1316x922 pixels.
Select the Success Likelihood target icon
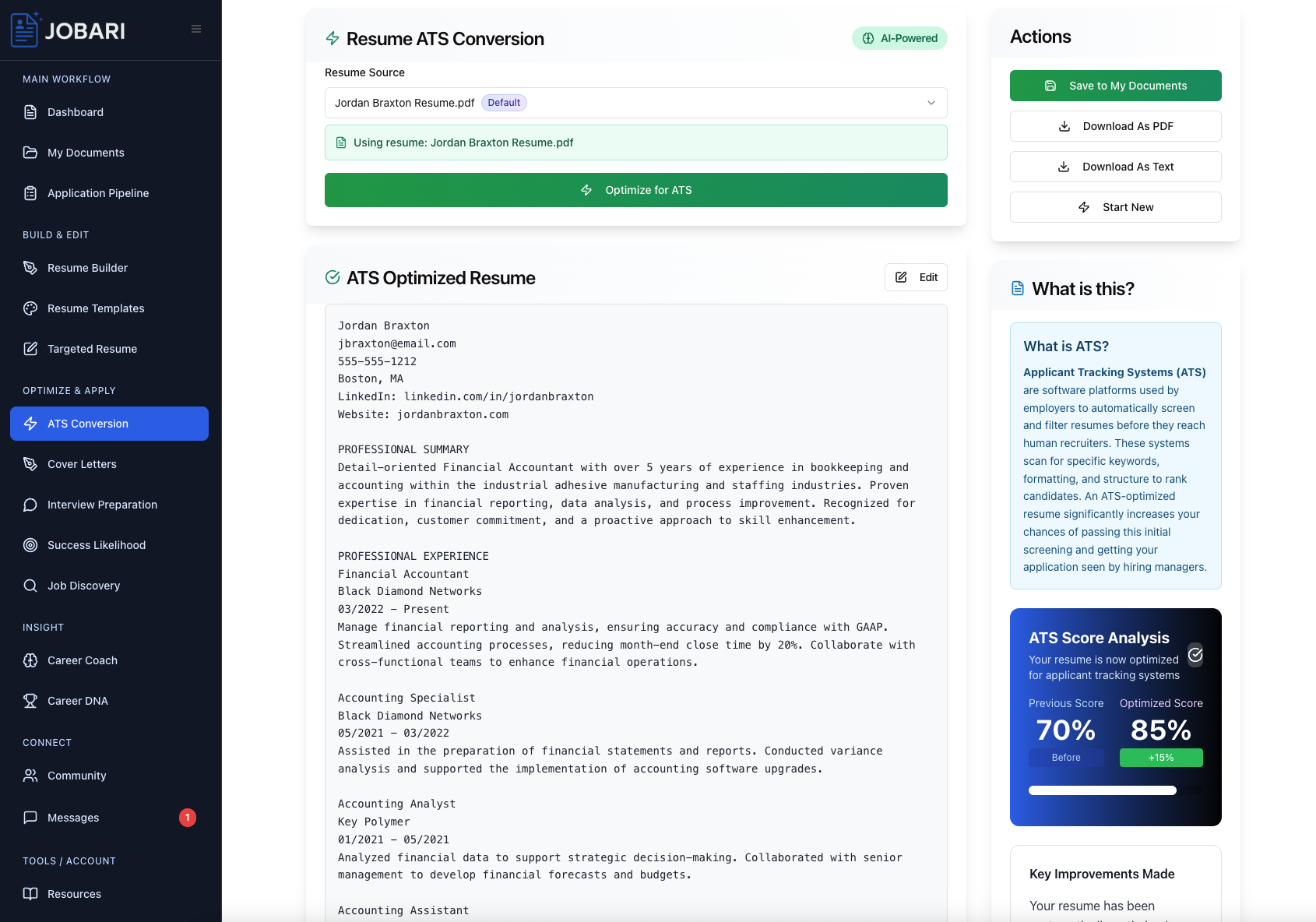(x=30, y=545)
